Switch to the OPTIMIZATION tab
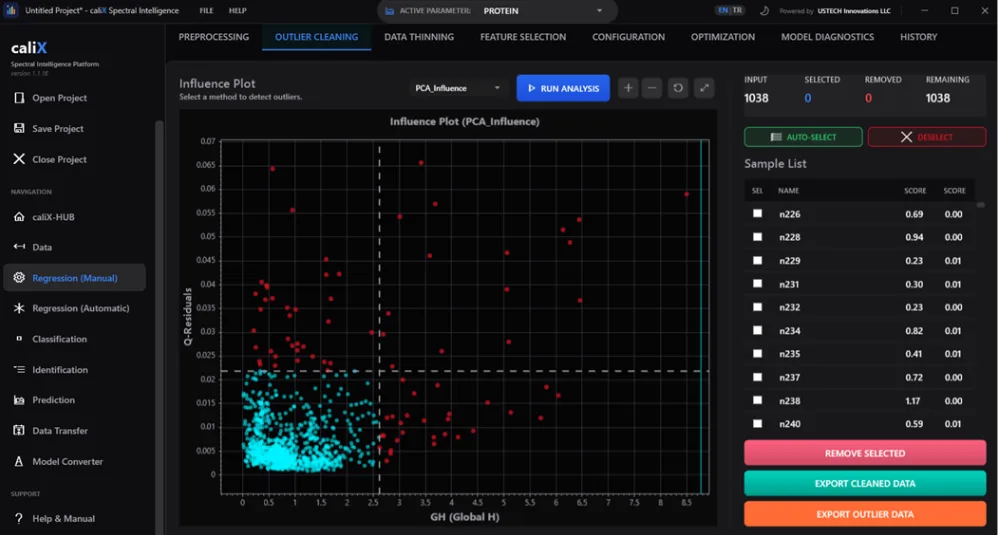Screen dimensions: 998x535 (x=722, y=37)
